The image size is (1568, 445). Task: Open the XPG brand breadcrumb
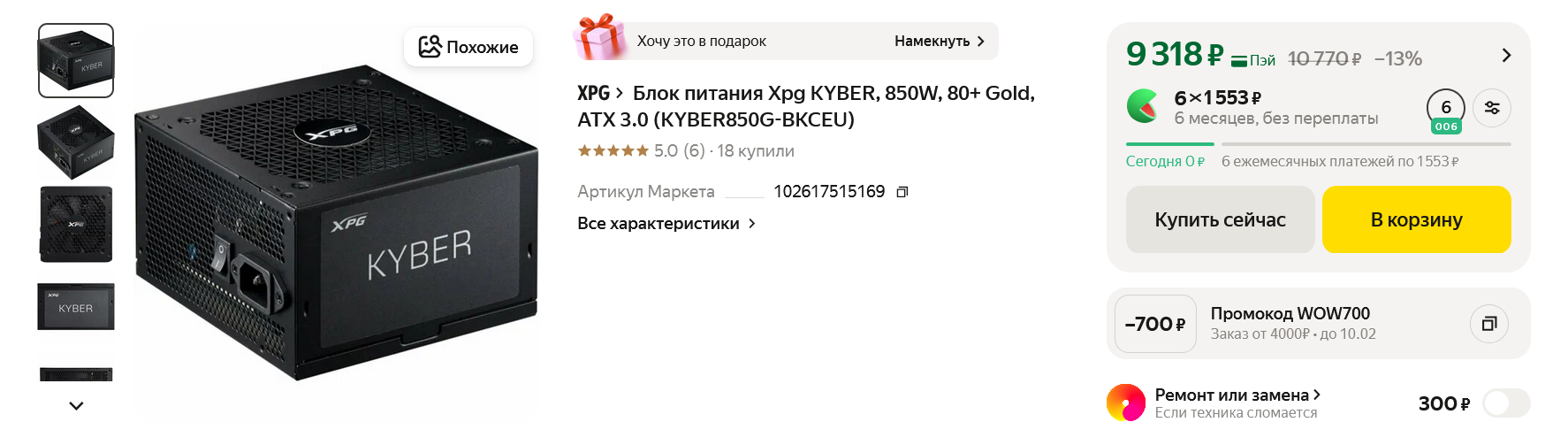tap(600, 93)
